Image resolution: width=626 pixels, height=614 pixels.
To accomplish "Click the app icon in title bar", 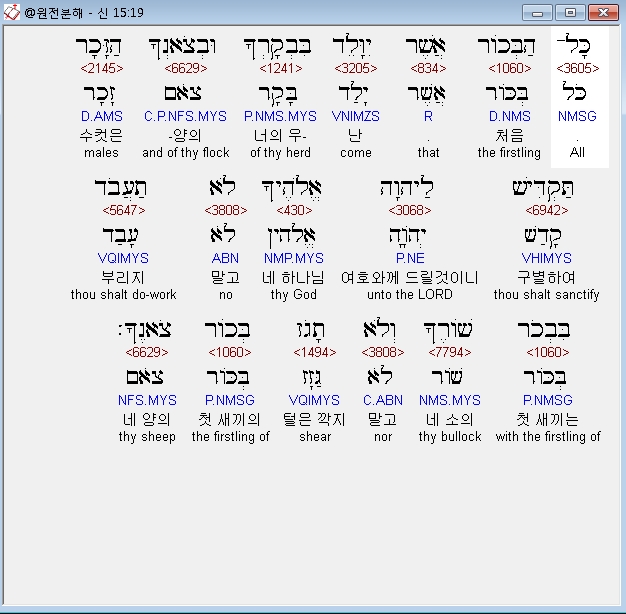I will [11, 12].
